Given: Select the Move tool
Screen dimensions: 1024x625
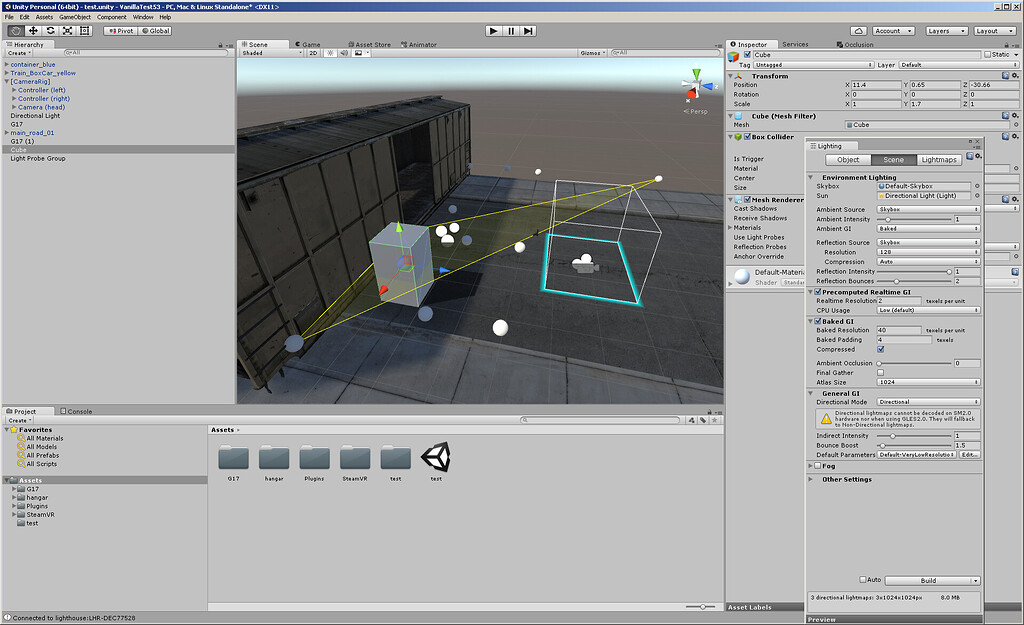Looking at the screenshot, I should (33, 30).
